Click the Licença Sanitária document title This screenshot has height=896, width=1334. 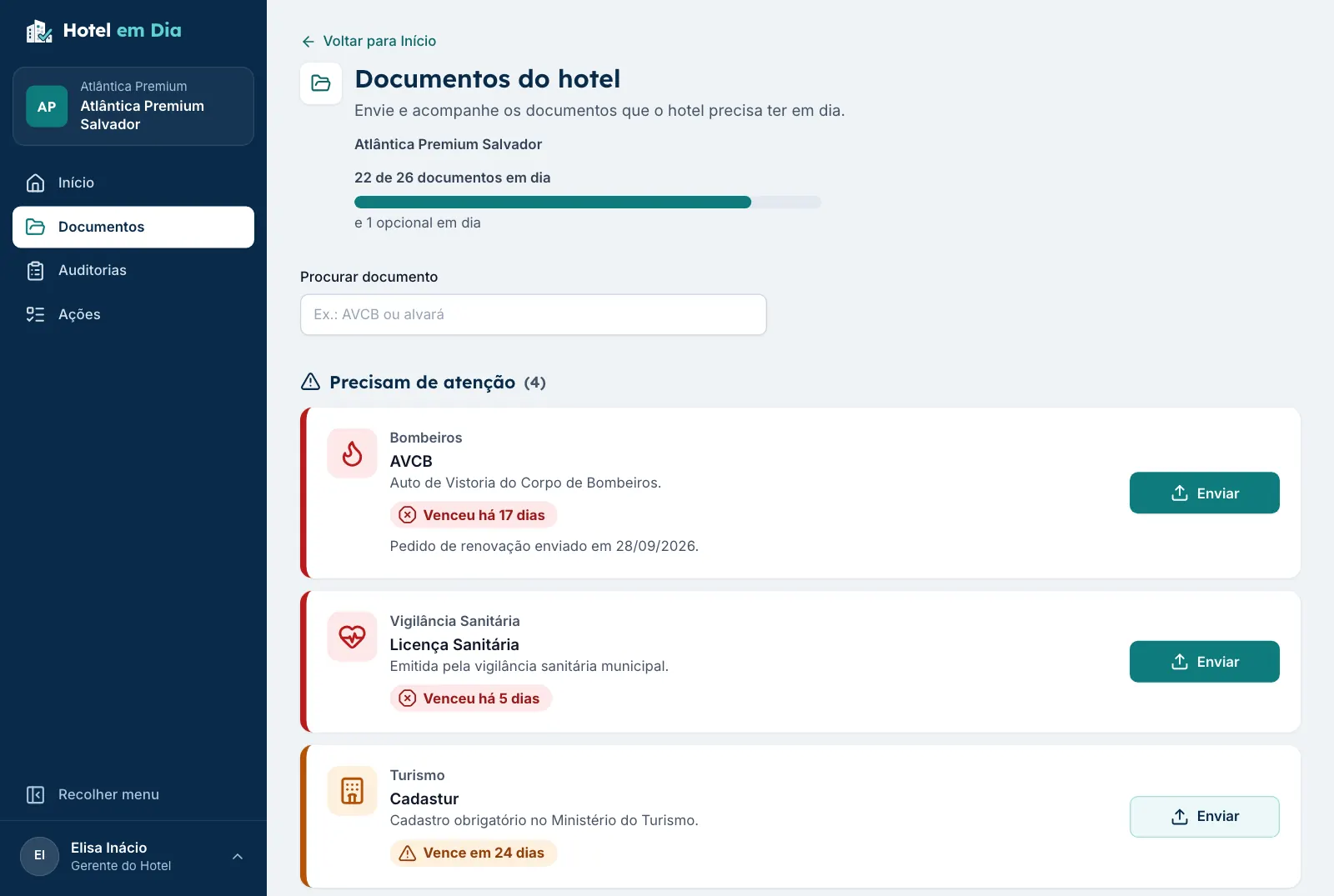(x=454, y=644)
